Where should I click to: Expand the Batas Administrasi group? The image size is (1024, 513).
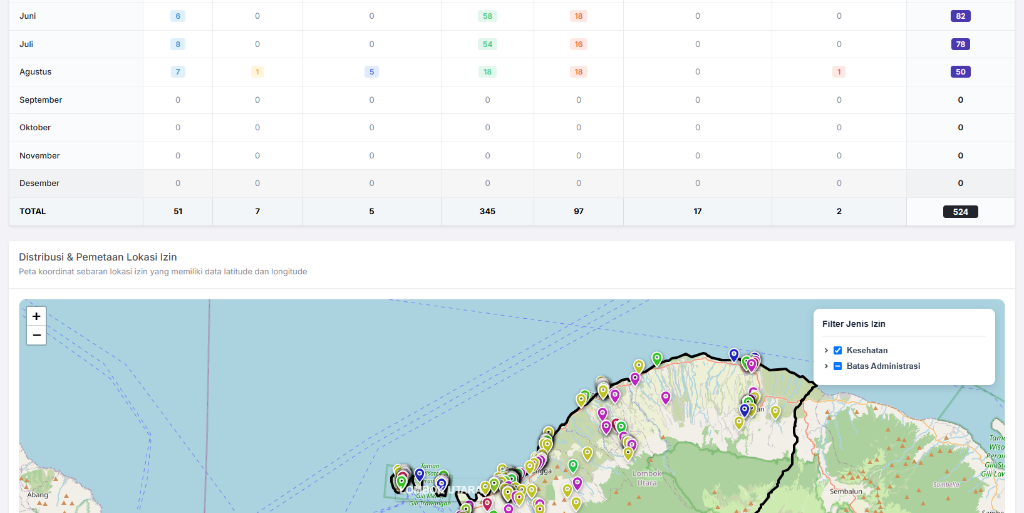826,366
